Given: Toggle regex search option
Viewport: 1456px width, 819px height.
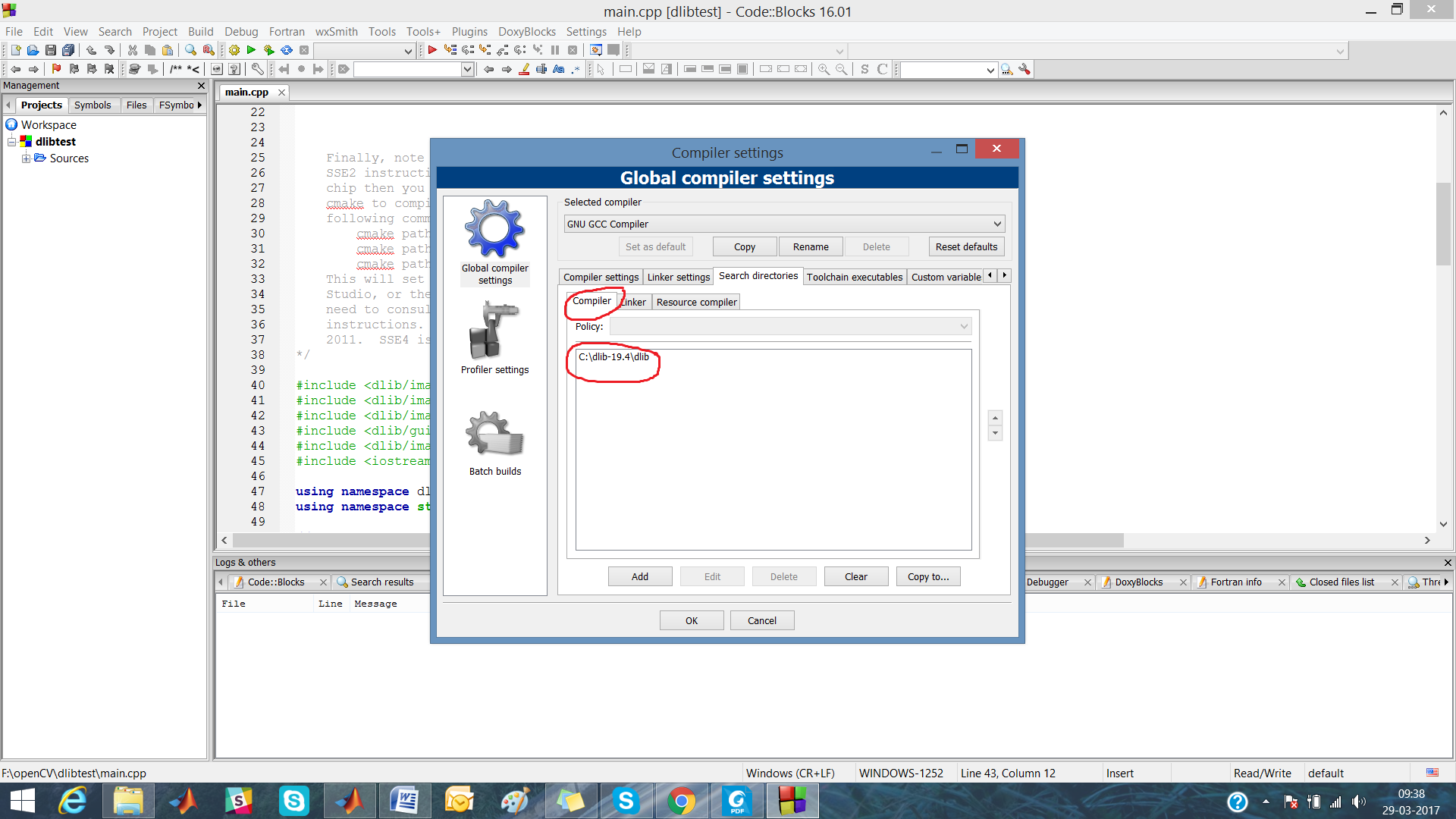Looking at the screenshot, I should click(576, 69).
